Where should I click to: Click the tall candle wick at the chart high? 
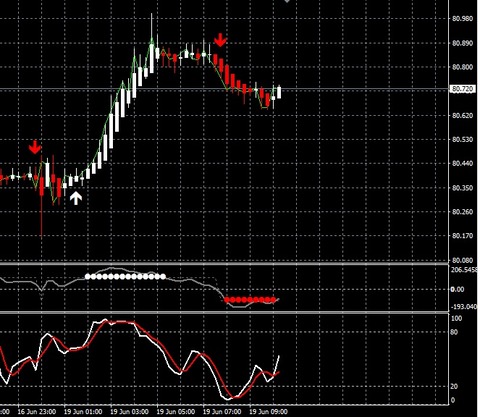pyautogui.click(x=152, y=43)
